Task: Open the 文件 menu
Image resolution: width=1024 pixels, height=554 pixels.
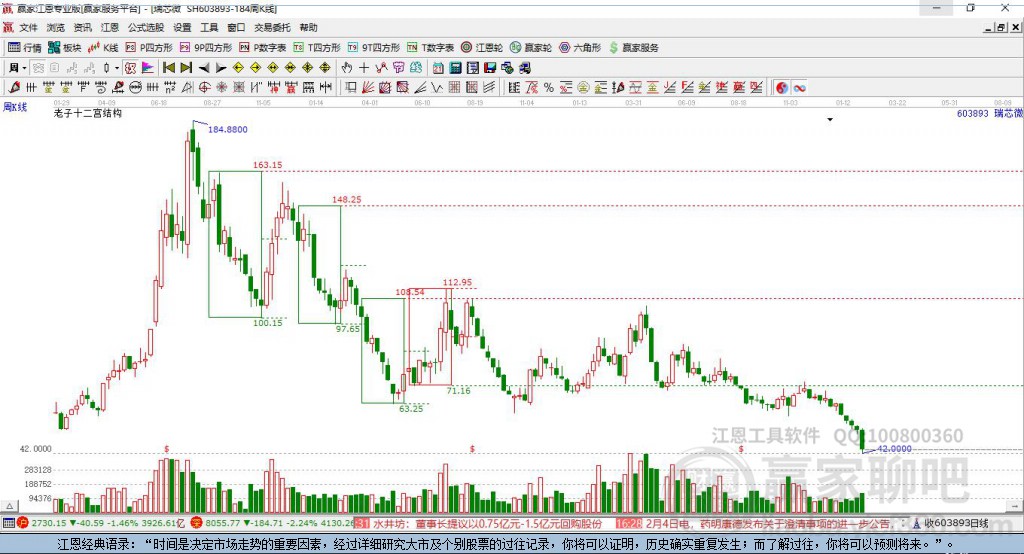Action: point(28,27)
